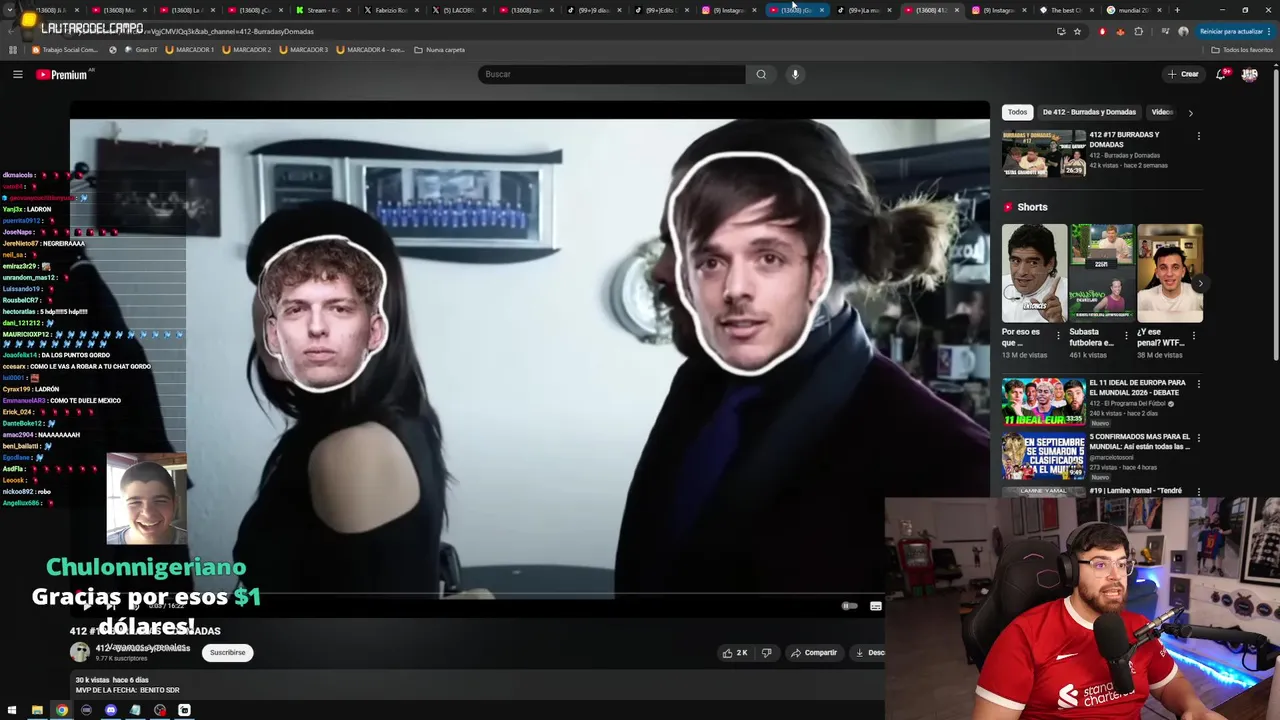This screenshot has width=1280, height=720.
Task: Open the Nueva carpeta bookmark folder
Action: (x=440, y=49)
